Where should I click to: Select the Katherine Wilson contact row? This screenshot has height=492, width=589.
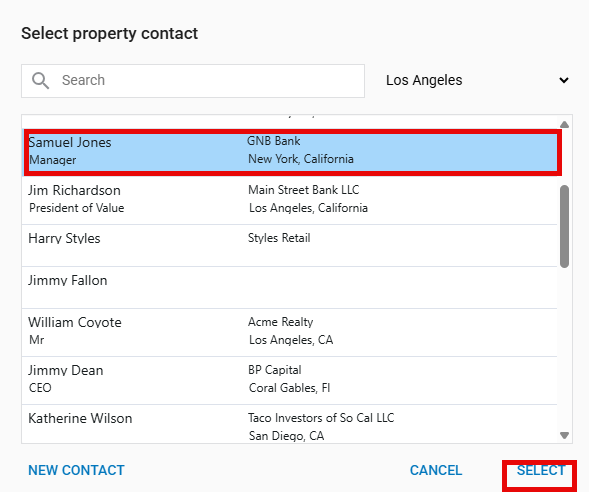[x=289, y=424]
